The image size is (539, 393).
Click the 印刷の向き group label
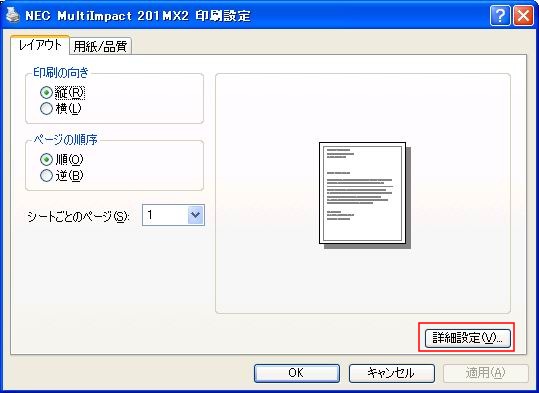point(61,73)
